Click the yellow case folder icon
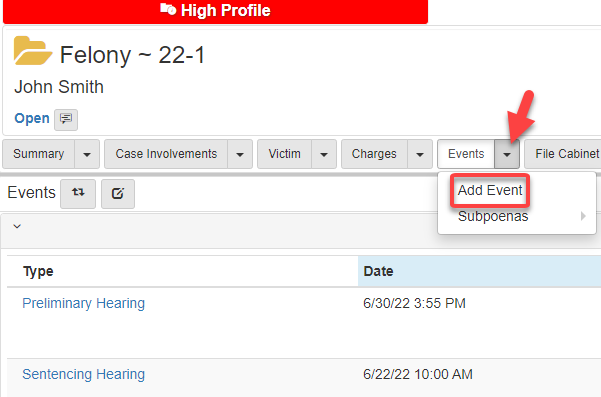 click(33, 51)
